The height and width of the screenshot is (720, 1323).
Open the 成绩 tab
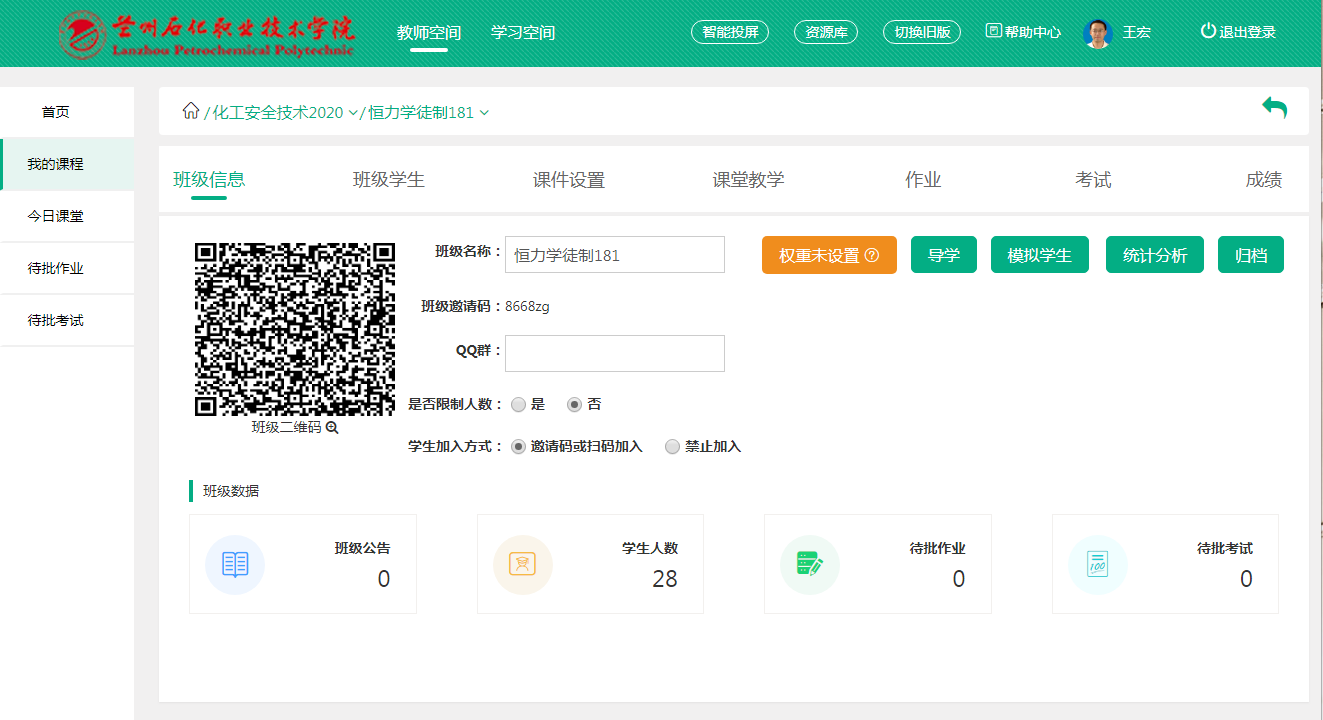point(1264,180)
